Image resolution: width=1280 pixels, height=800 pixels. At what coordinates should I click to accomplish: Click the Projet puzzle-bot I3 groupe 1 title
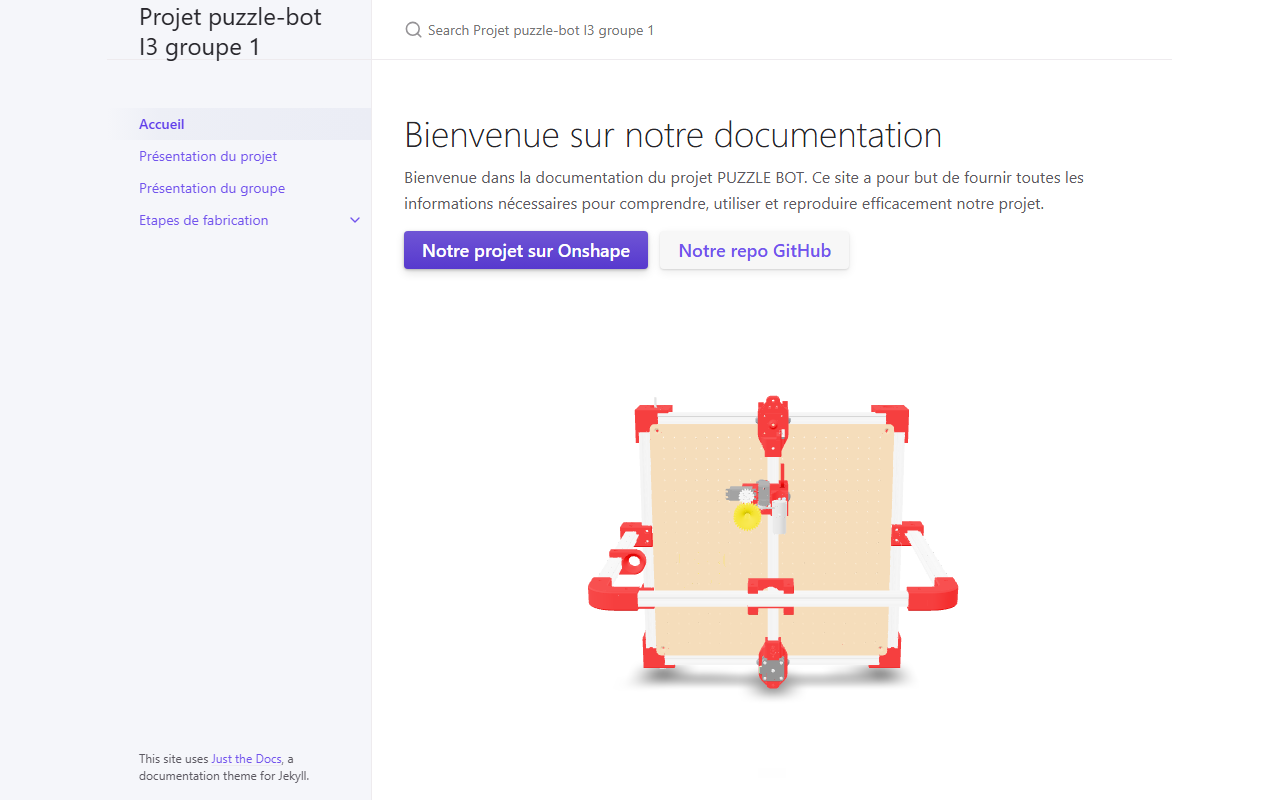pyautogui.click(x=230, y=31)
